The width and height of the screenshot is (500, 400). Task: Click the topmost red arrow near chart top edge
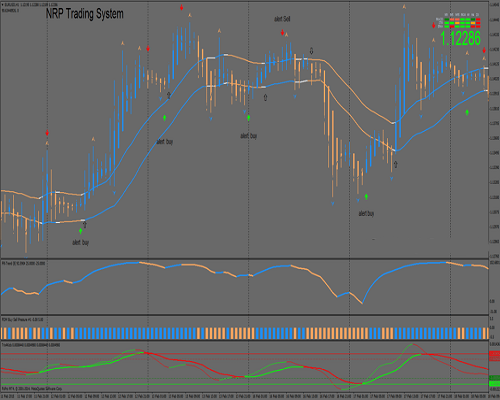pos(181,7)
